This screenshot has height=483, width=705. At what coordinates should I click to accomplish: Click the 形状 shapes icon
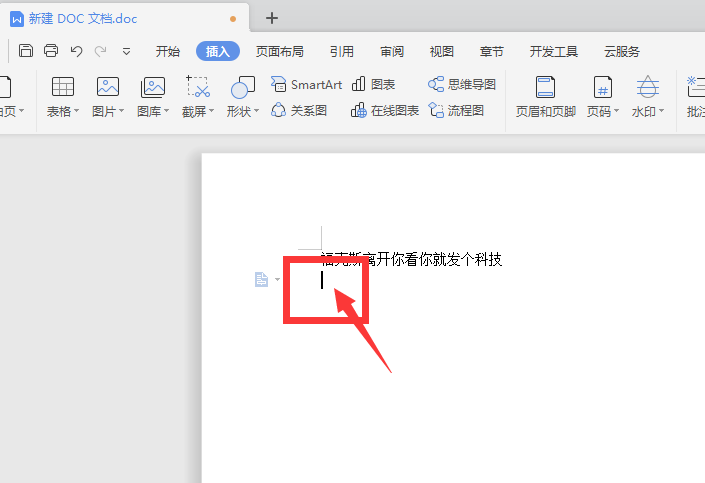(243, 87)
